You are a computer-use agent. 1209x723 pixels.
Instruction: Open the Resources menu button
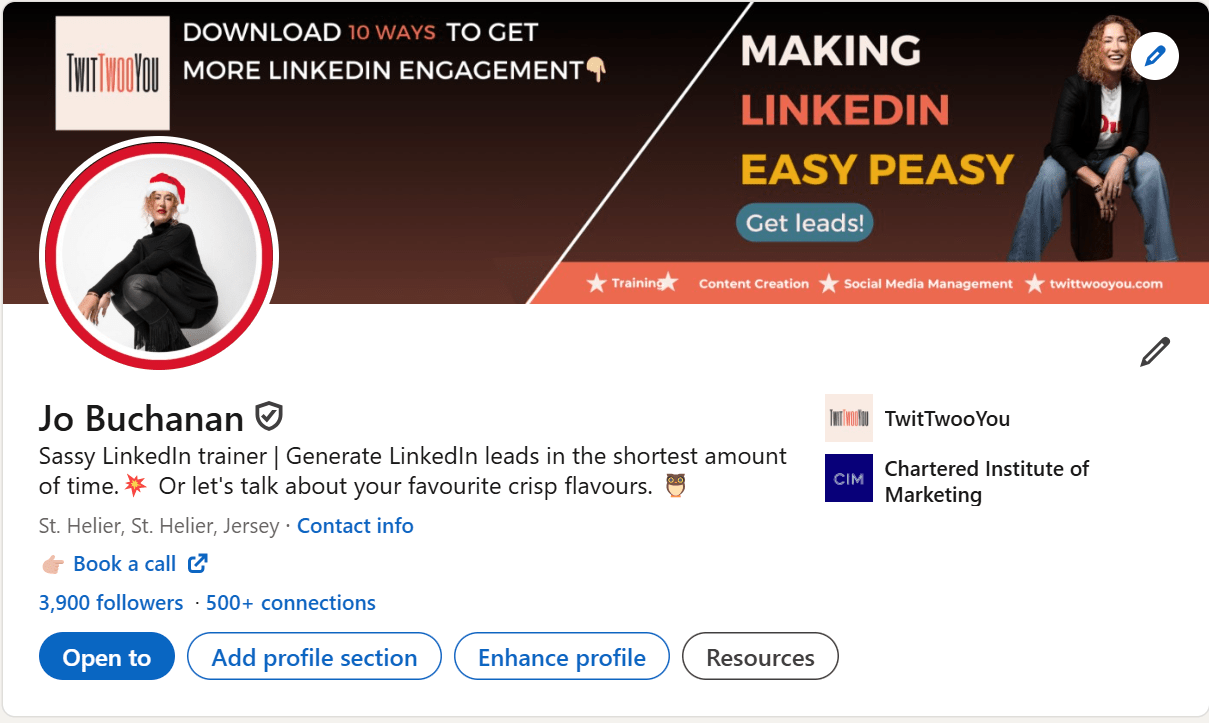[x=760, y=657]
